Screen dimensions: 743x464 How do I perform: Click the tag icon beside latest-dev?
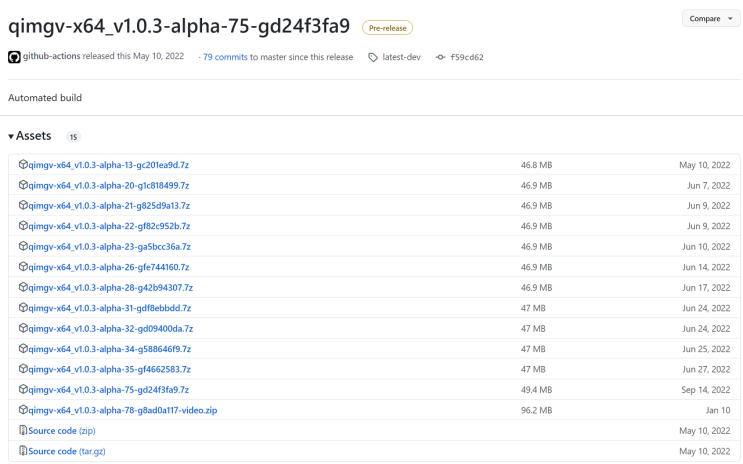(373, 57)
